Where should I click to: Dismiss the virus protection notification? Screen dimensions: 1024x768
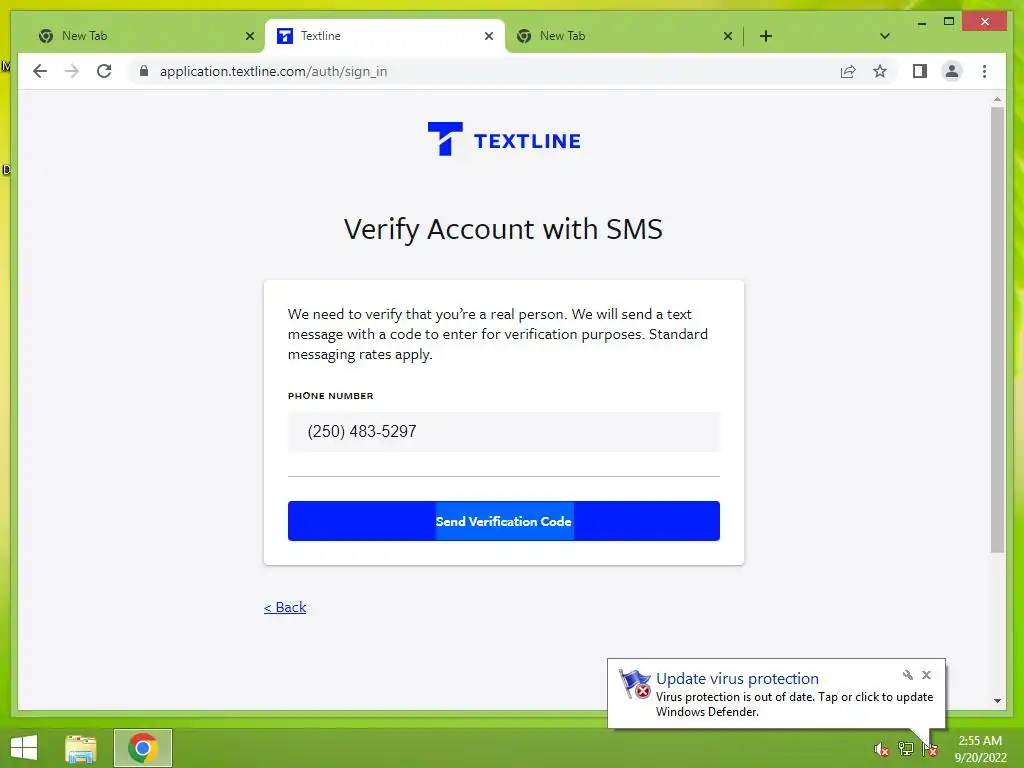tap(926, 675)
